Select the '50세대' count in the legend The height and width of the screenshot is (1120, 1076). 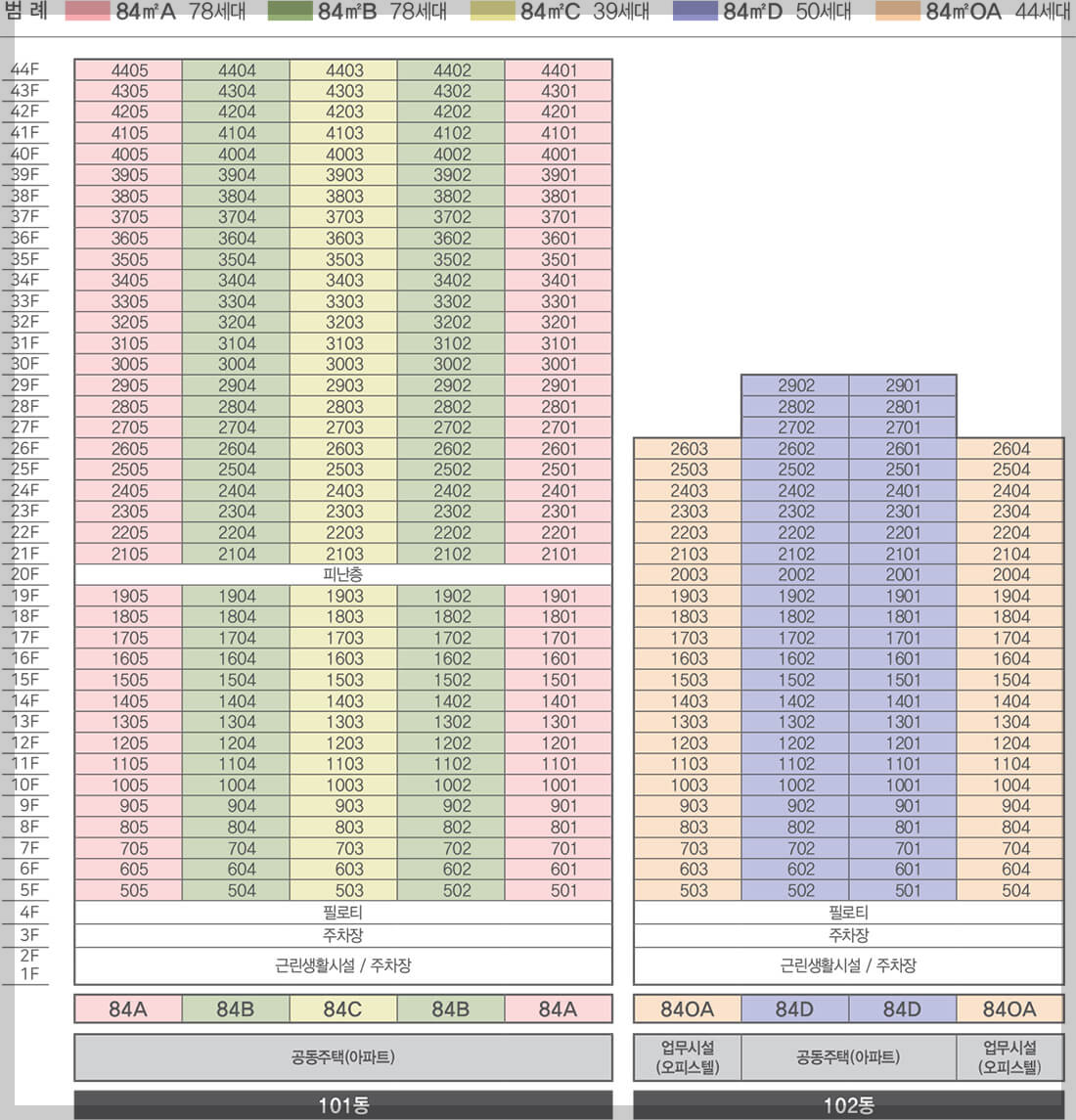(824, 12)
